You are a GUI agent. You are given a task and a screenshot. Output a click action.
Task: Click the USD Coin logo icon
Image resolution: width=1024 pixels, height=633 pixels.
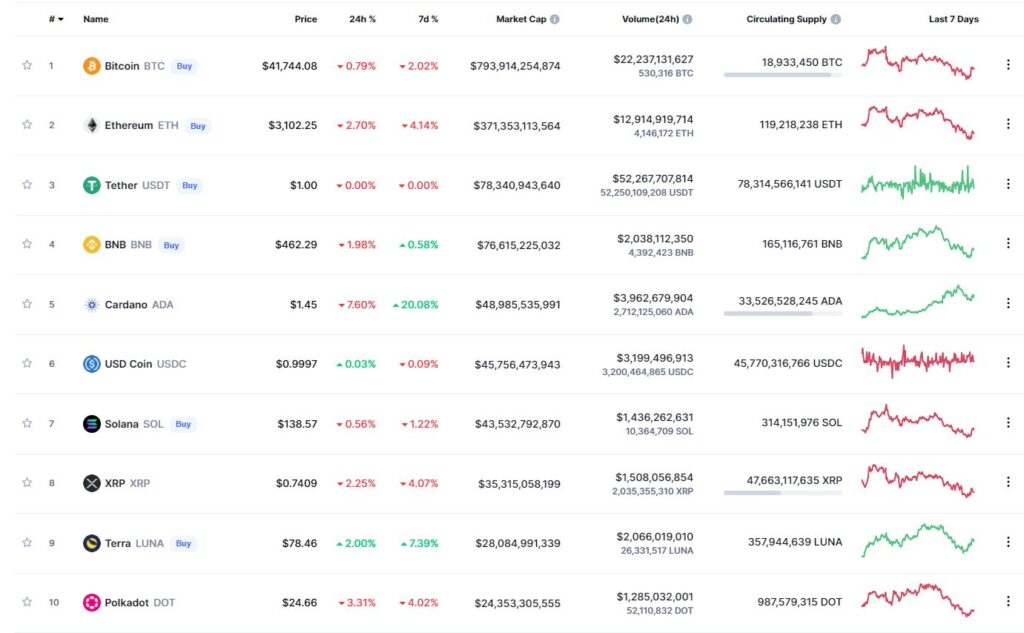point(91,364)
